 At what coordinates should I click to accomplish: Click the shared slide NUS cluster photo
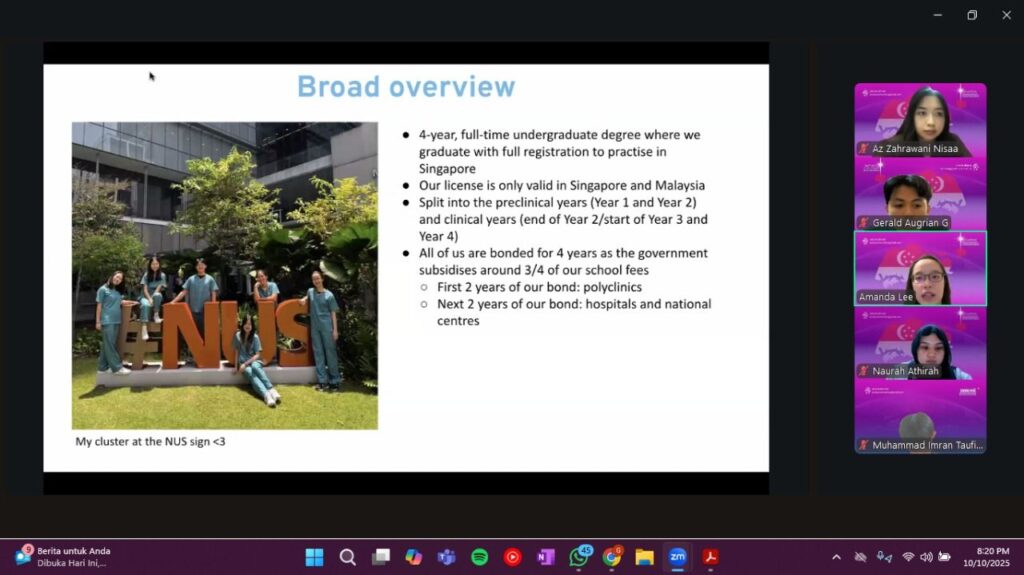click(225, 275)
